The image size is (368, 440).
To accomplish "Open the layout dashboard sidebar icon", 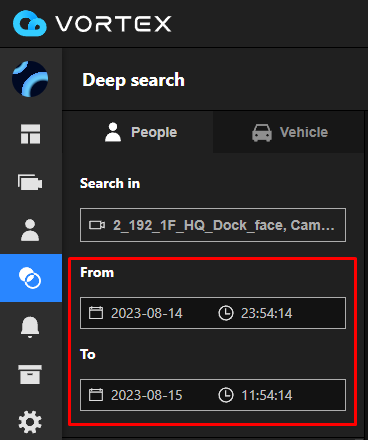I will point(30,134).
